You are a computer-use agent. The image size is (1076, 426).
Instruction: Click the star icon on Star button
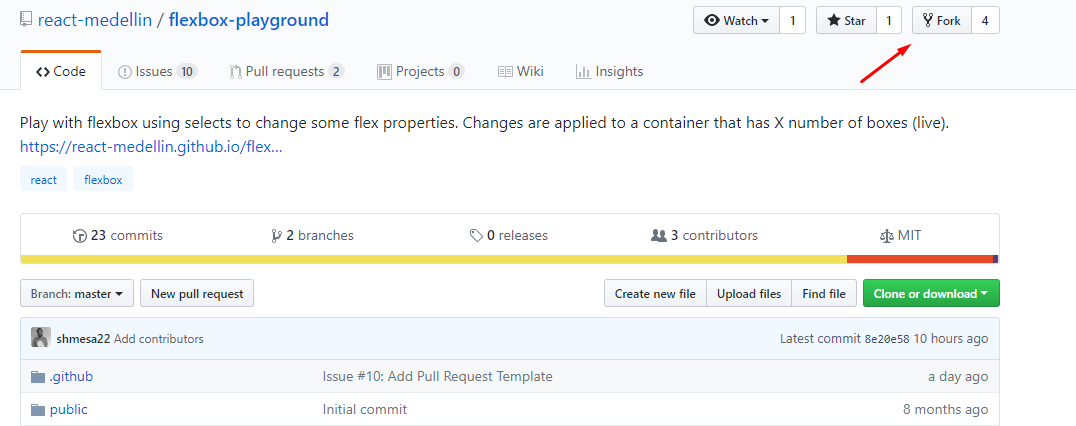[834, 21]
